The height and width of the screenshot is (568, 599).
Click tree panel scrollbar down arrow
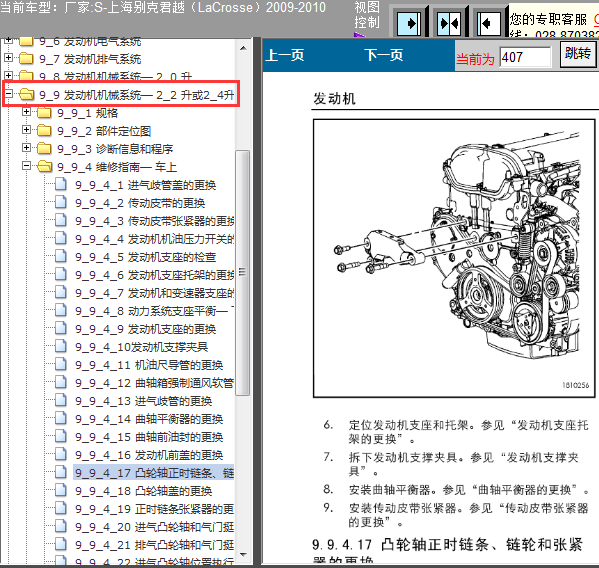click(x=243, y=554)
